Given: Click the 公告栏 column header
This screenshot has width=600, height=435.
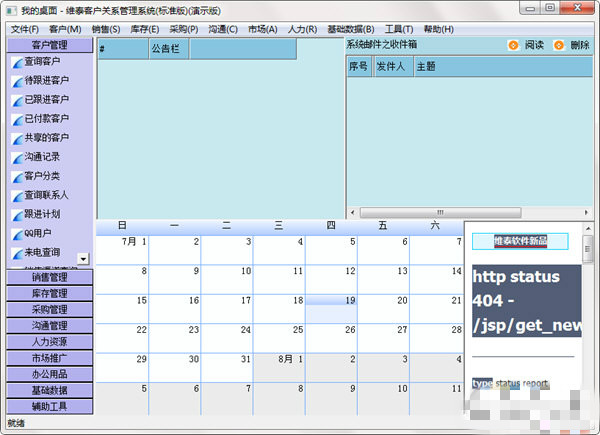Looking at the screenshot, I should pos(169,49).
